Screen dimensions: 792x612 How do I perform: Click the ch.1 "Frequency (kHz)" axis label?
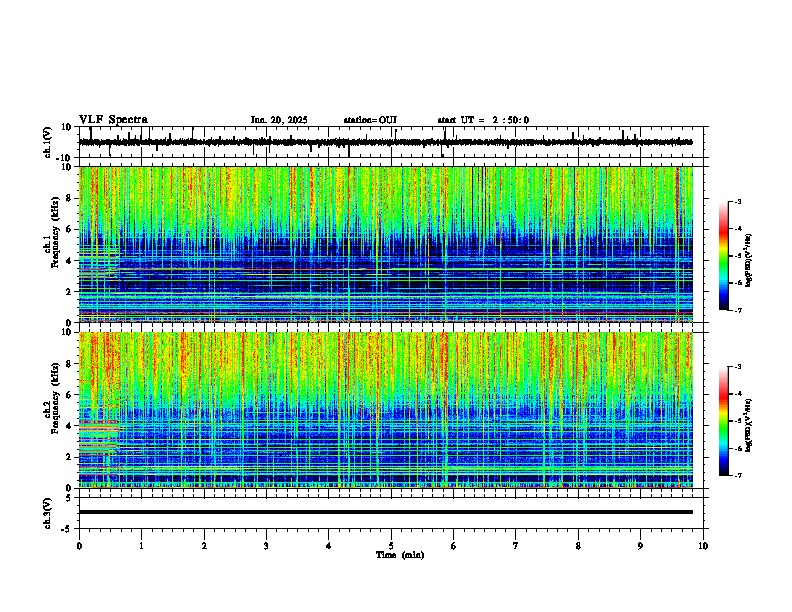[55, 233]
